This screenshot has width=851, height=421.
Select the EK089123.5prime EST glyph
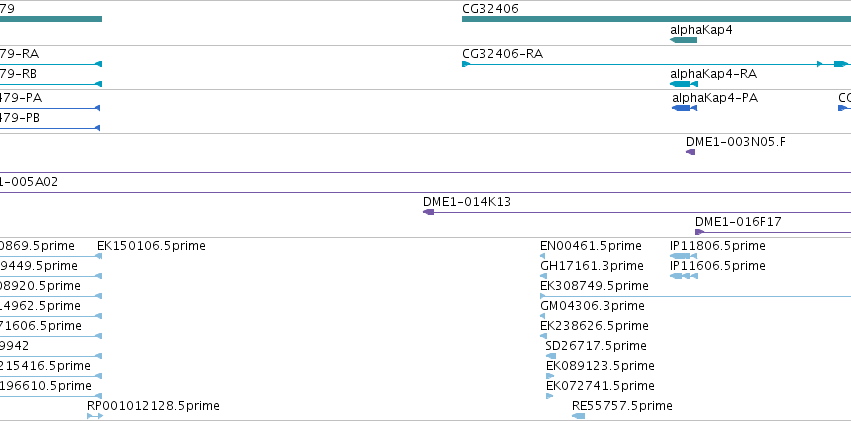point(550,376)
